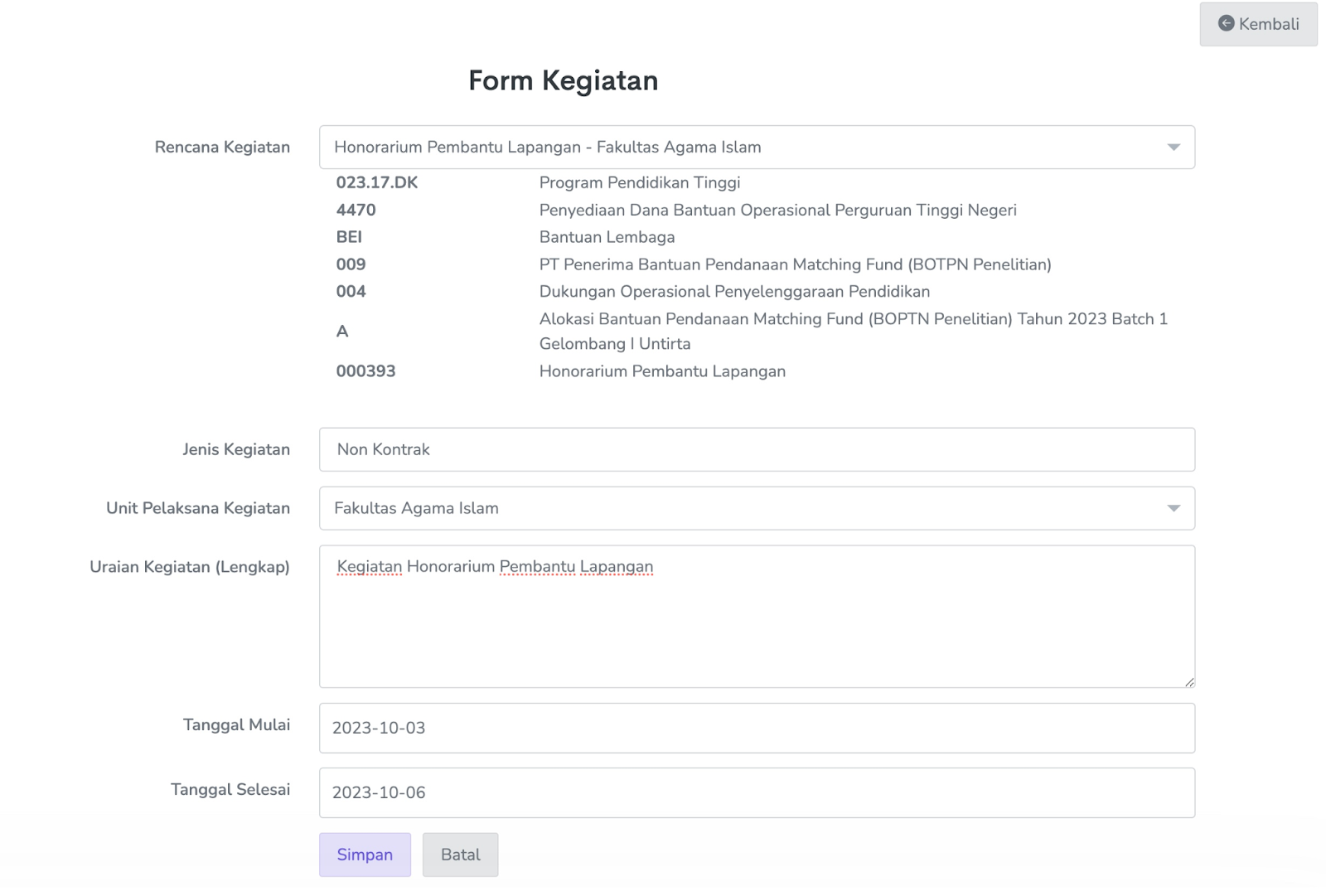Click the Unit Pelaksana Kegiatan label
Viewport: 1326px width, 896px height.
198,508
